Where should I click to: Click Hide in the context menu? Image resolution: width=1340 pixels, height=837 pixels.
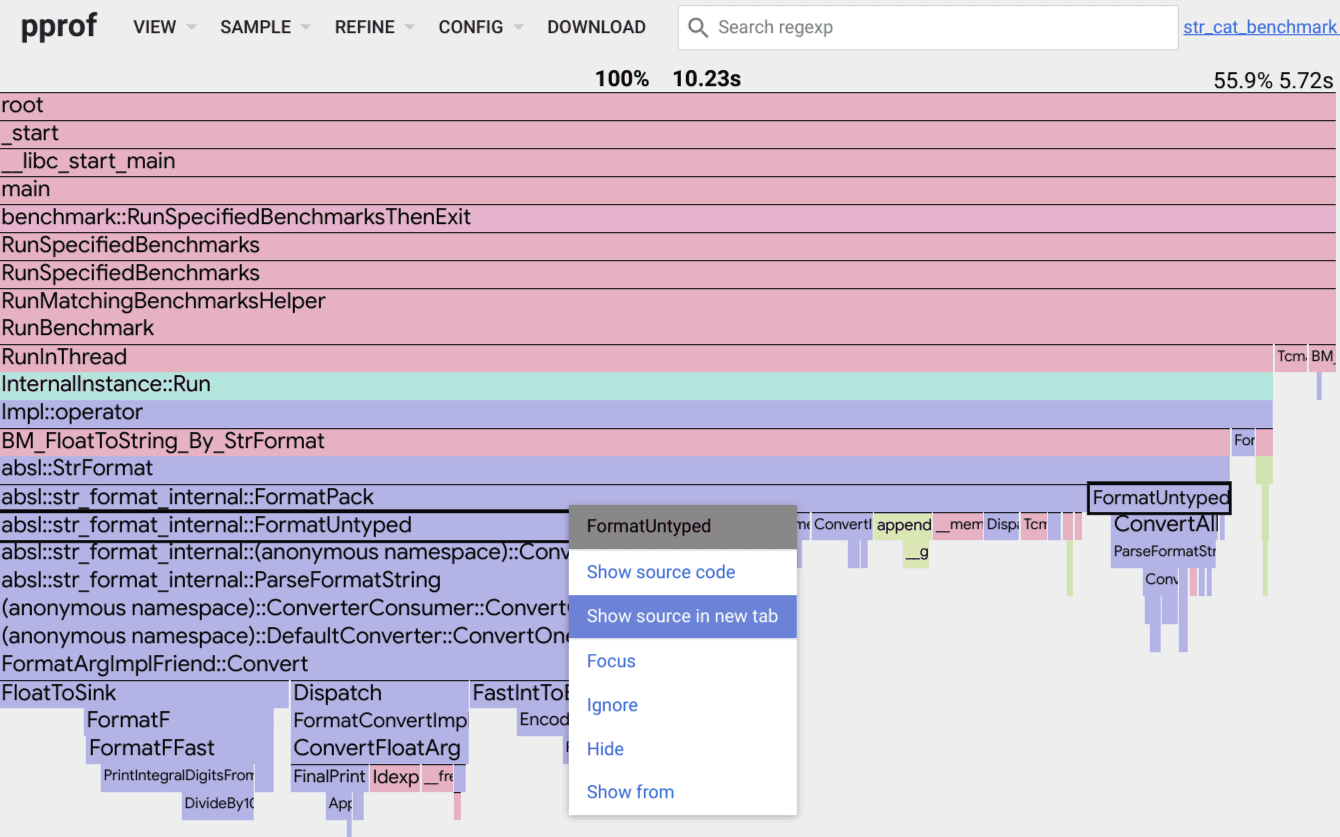tap(605, 749)
